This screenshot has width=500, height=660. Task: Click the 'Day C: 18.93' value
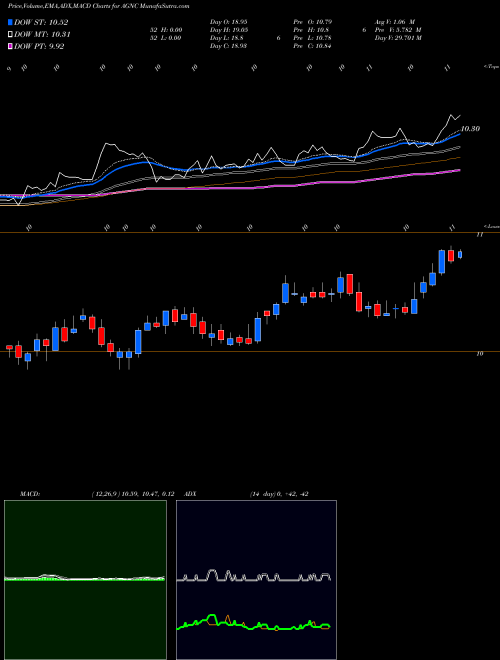click(228, 46)
